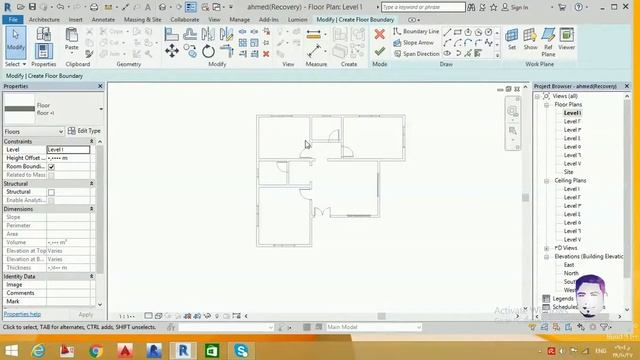Switch to Manage ribbon tab
This screenshot has width=640, height=360.
[x=239, y=20]
